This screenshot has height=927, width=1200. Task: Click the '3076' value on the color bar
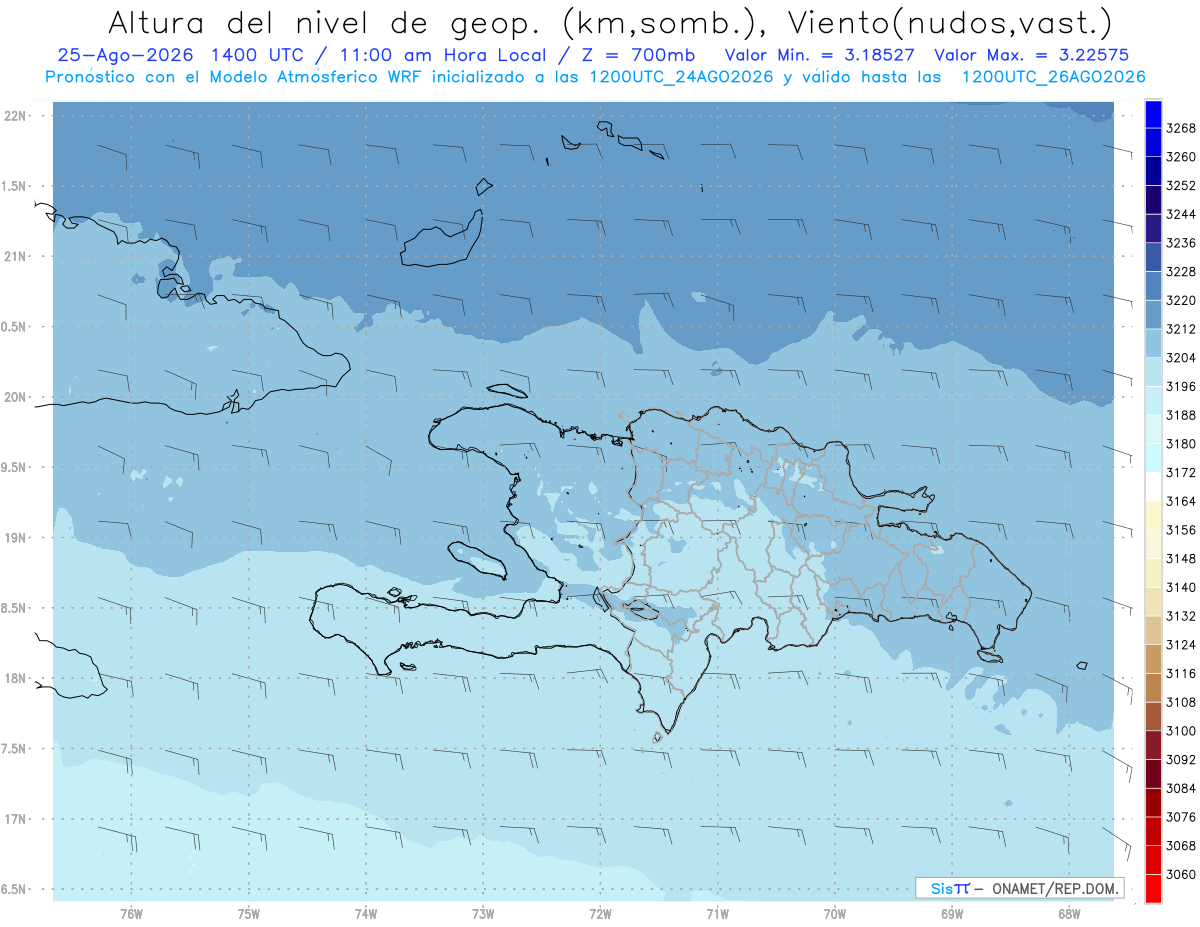click(x=1181, y=817)
